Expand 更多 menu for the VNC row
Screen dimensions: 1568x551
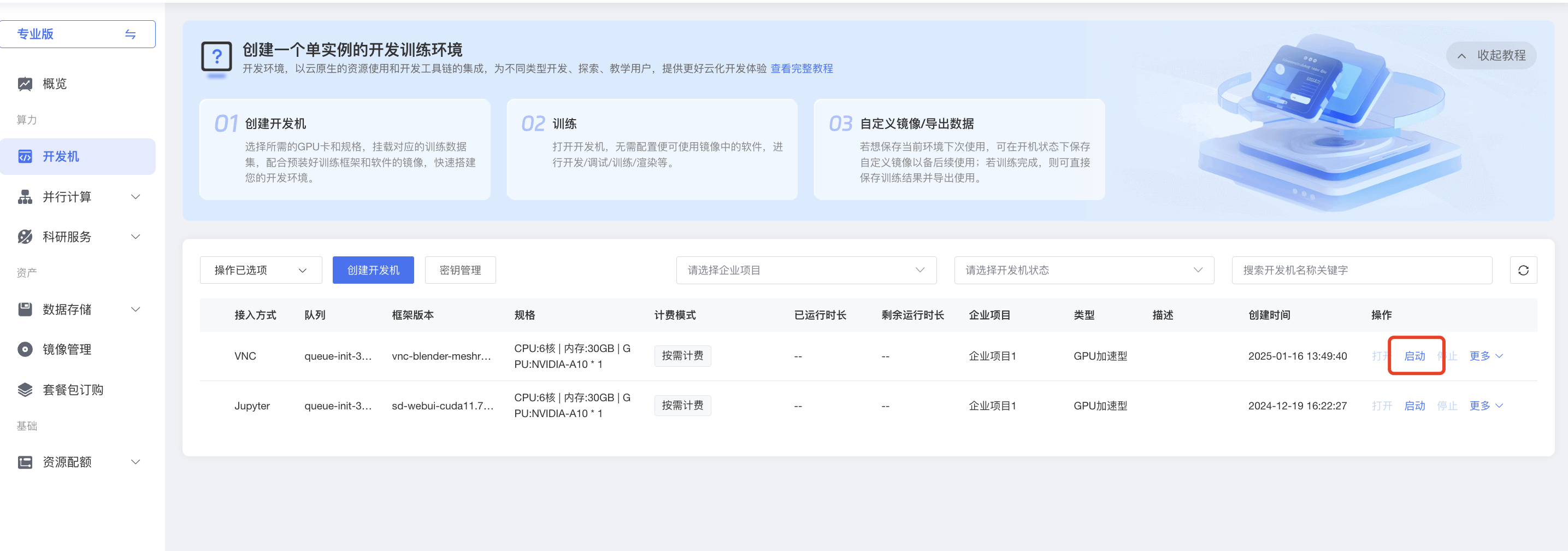[1485, 356]
